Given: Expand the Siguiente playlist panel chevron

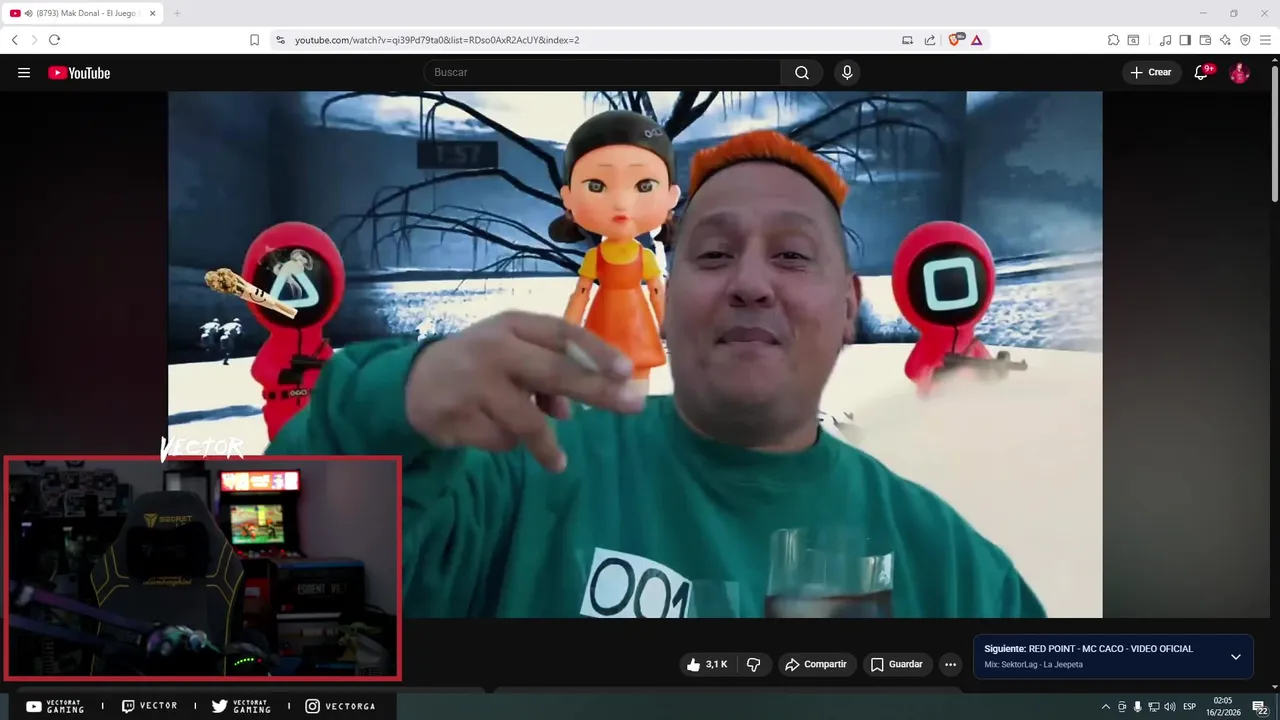Looking at the screenshot, I should (1236, 657).
